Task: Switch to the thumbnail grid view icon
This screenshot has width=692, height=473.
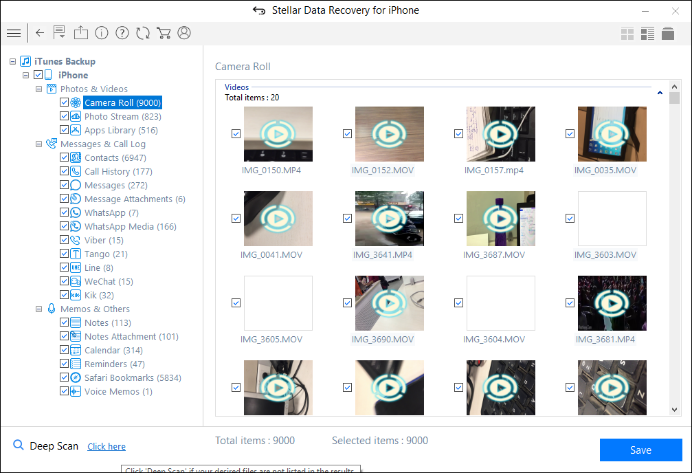Action: coord(627,34)
